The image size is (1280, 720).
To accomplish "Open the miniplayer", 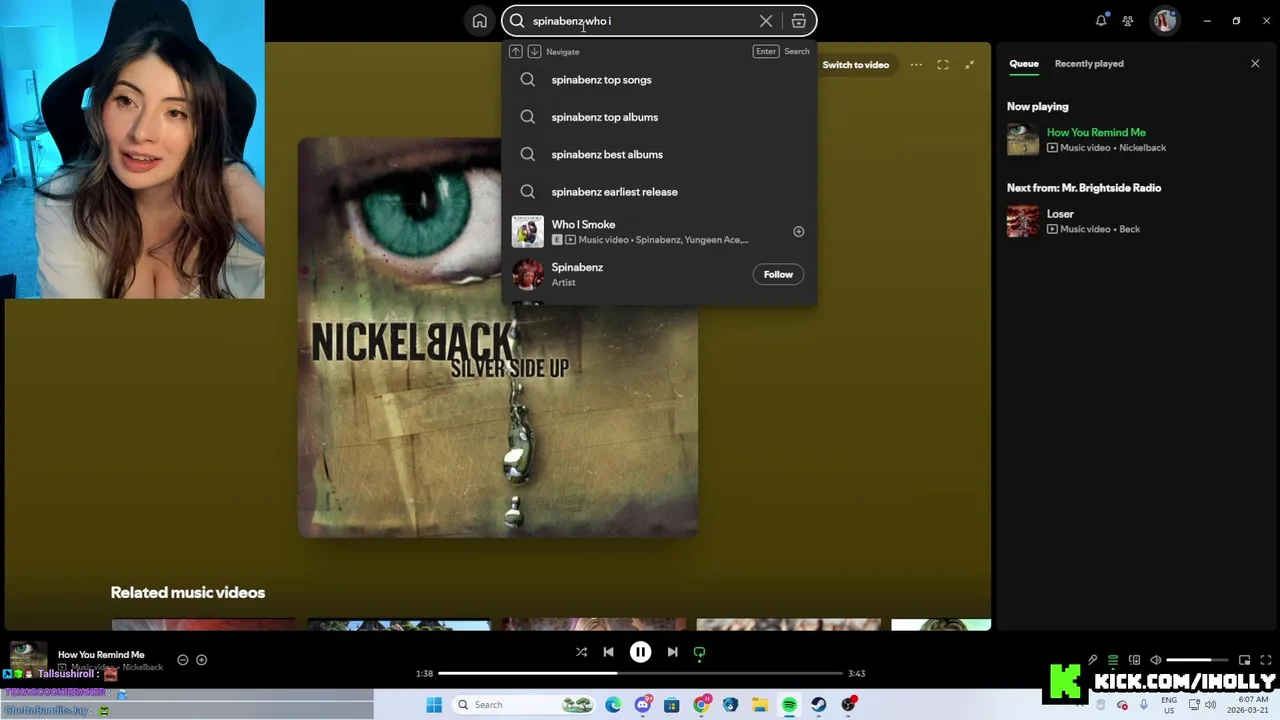I will click(x=1244, y=660).
